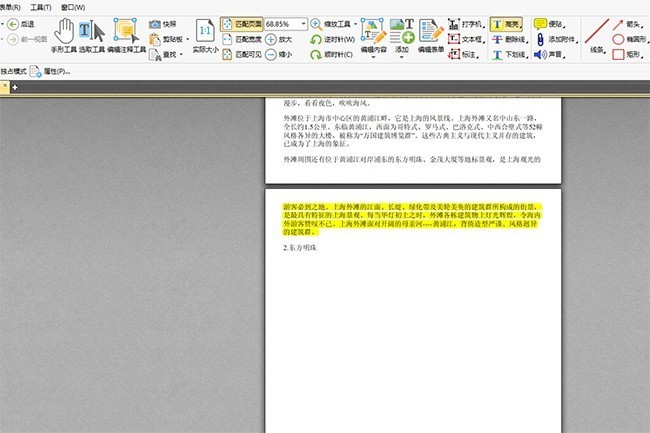The height and width of the screenshot is (433, 650).
Task: Choose the Edit Comments tool (编辑注释工具)
Action: (126, 36)
